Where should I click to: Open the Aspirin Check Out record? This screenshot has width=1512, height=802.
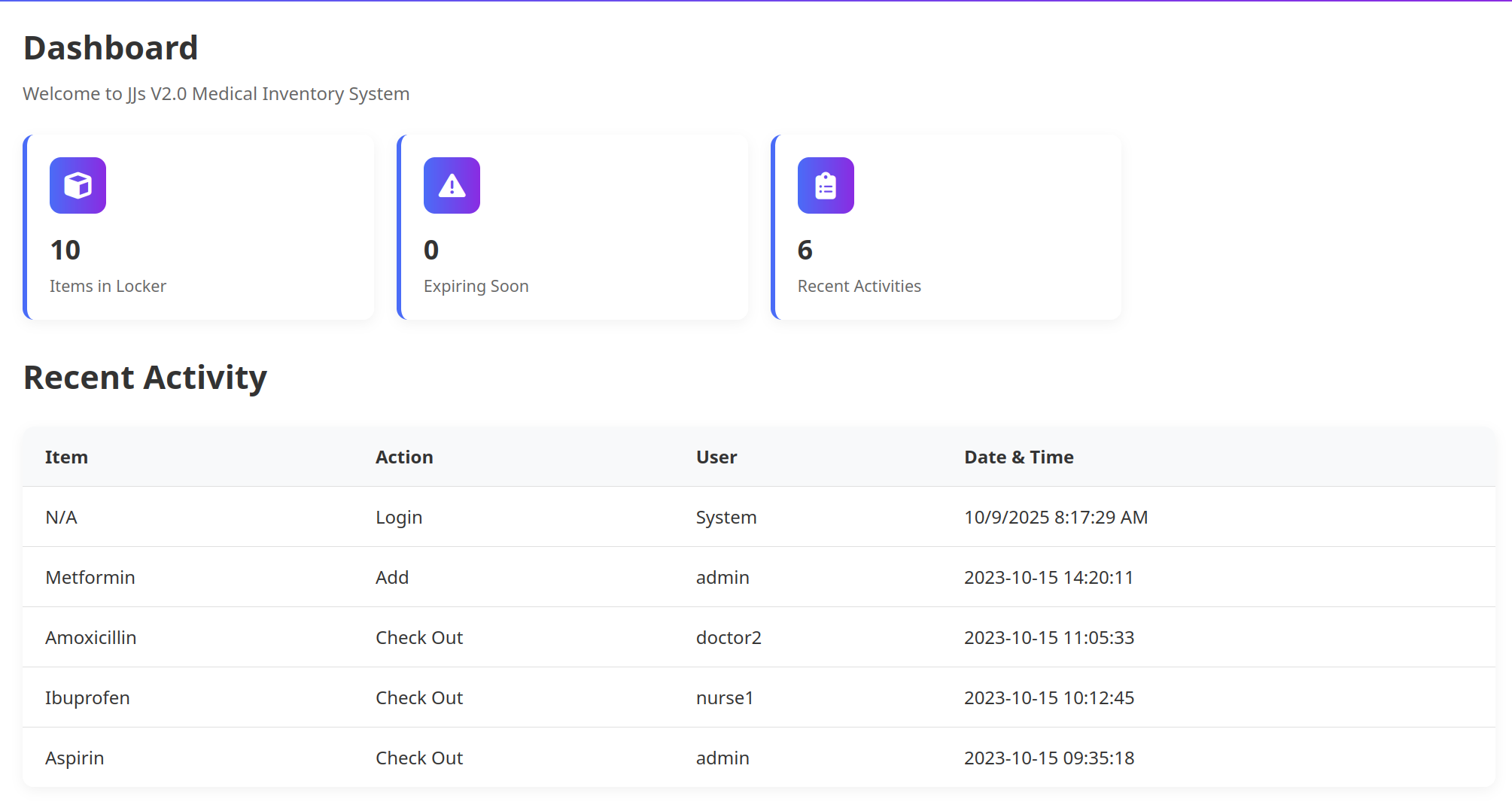pos(527,758)
